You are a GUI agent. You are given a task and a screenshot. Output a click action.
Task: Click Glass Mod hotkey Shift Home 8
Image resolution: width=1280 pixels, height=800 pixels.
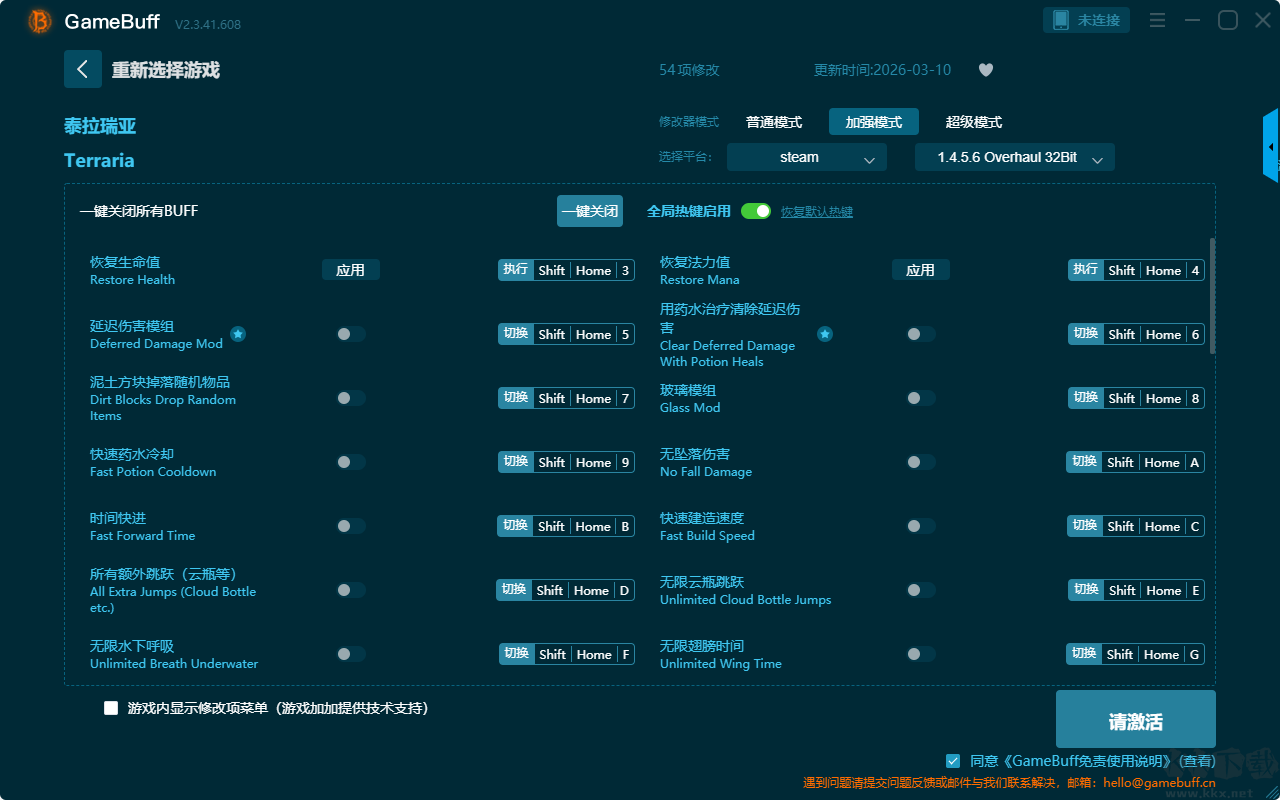click(1136, 398)
